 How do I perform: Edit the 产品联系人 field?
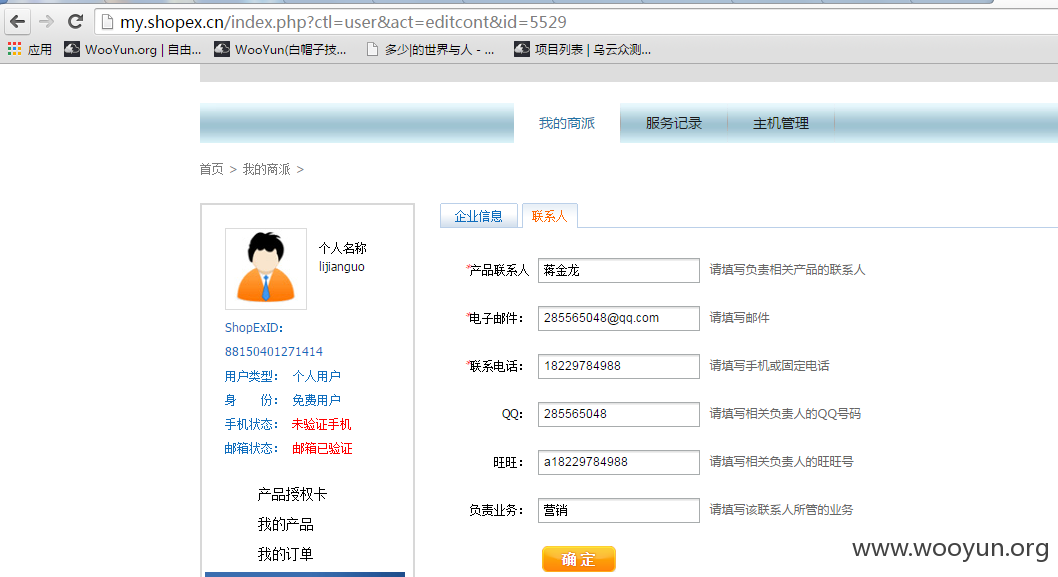click(619, 270)
